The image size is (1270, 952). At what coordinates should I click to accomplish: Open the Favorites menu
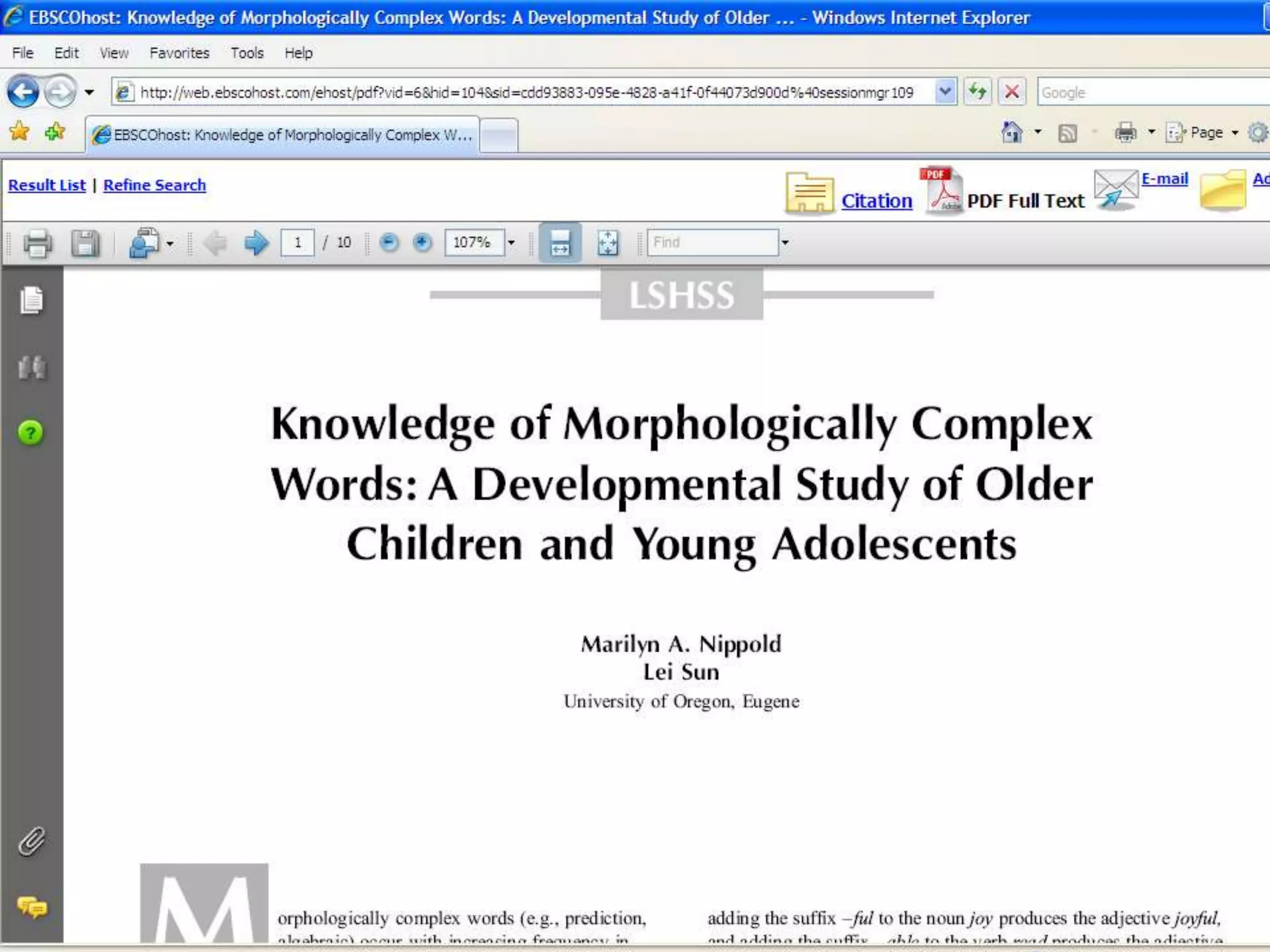pos(179,53)
